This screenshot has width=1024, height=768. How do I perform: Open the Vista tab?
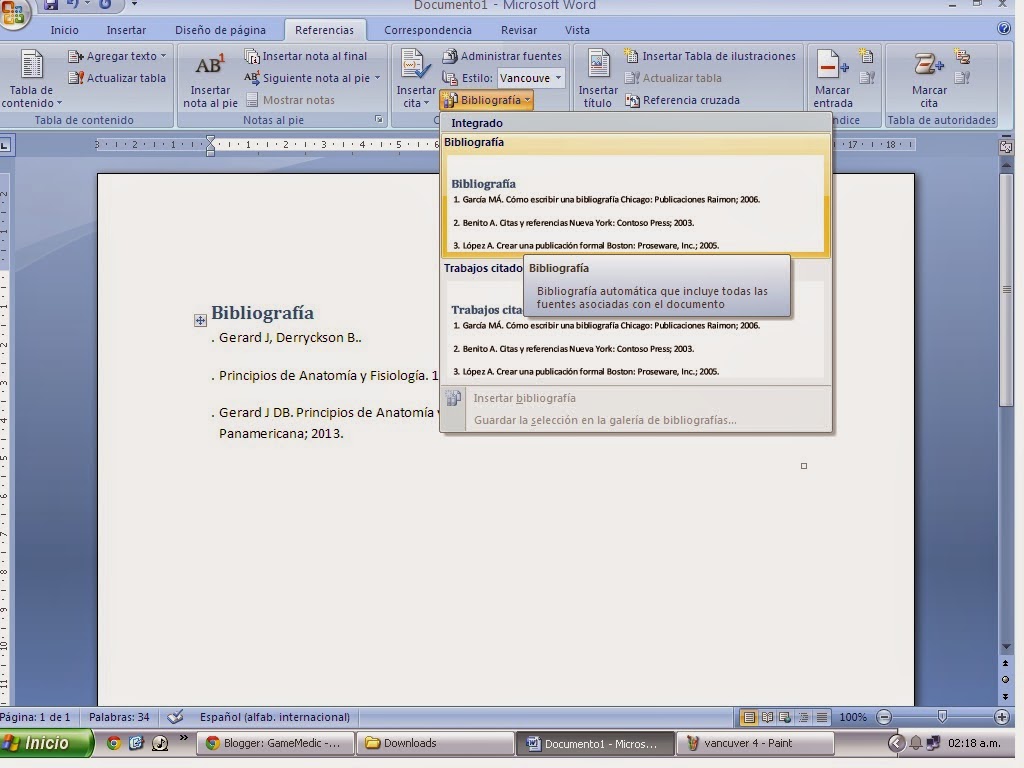click(x=577, y=30)
